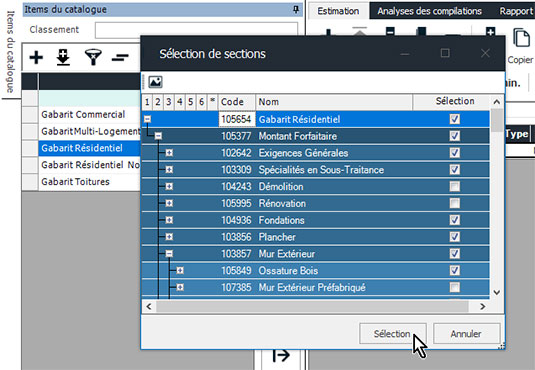The image size is (535, 370).
Task: Switch to Analyses des compilations tab
Action: pyautogui.click(x=429, y=11)
